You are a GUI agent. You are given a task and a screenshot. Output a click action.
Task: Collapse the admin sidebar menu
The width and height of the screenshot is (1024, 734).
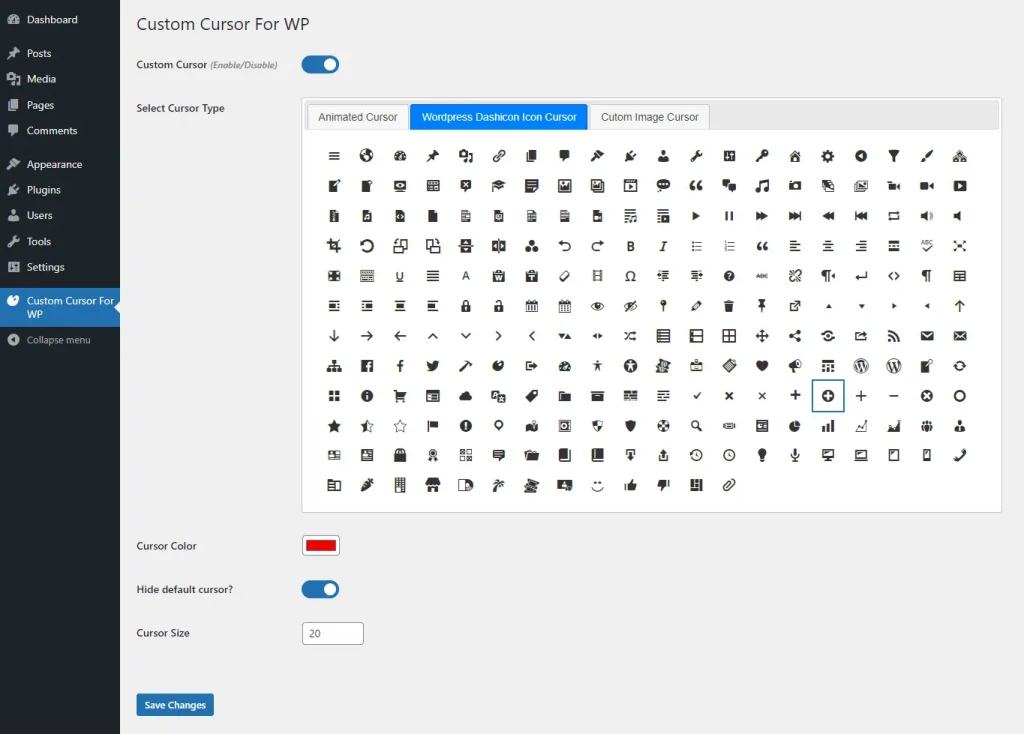pos(60,340)
